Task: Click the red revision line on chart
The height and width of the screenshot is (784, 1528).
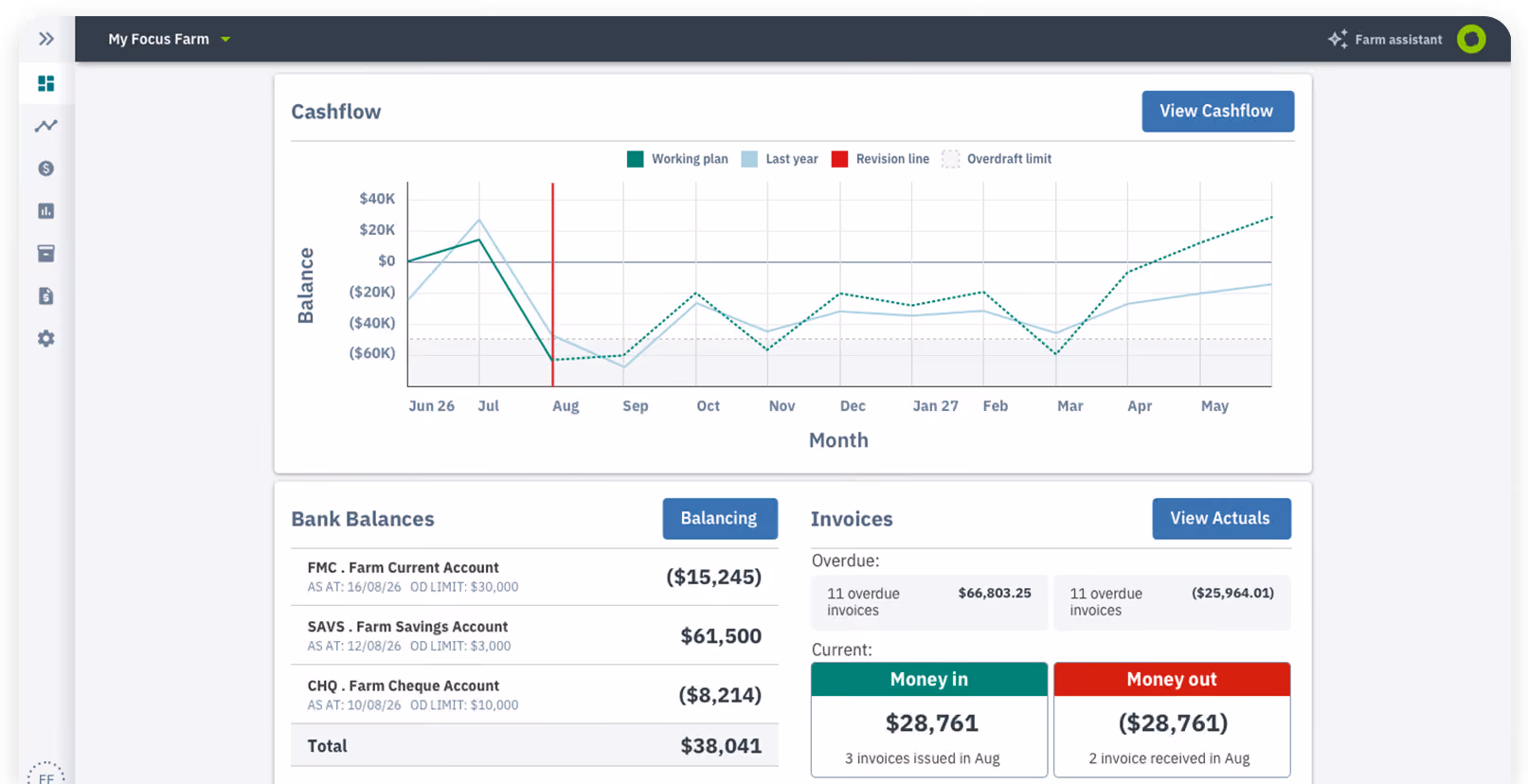Action: click(553, 284)
